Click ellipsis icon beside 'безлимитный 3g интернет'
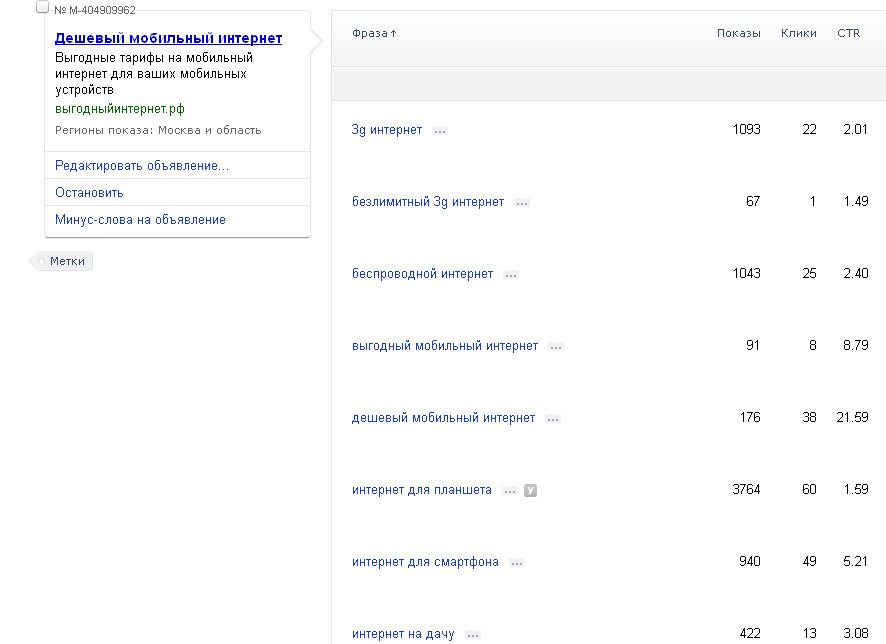Viewport: 886px width, 644px height. coord(522,203)
